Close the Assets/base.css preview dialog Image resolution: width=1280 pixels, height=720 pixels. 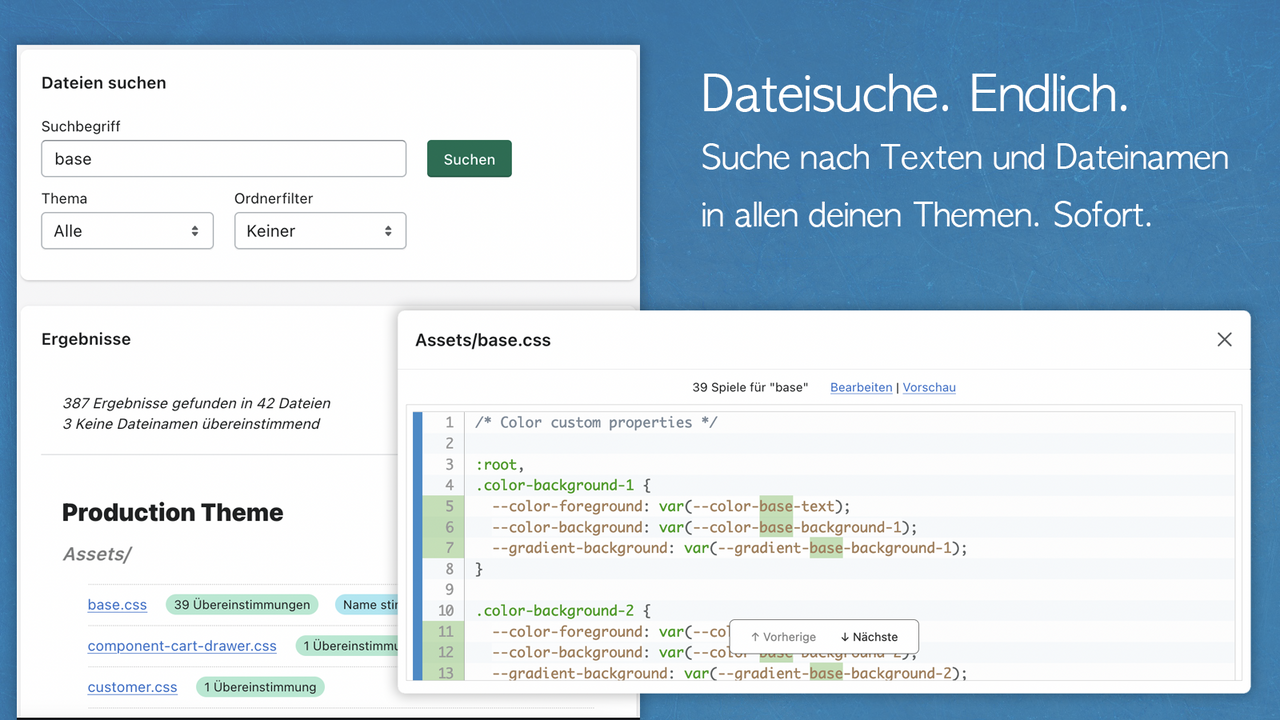(1224, 340)
